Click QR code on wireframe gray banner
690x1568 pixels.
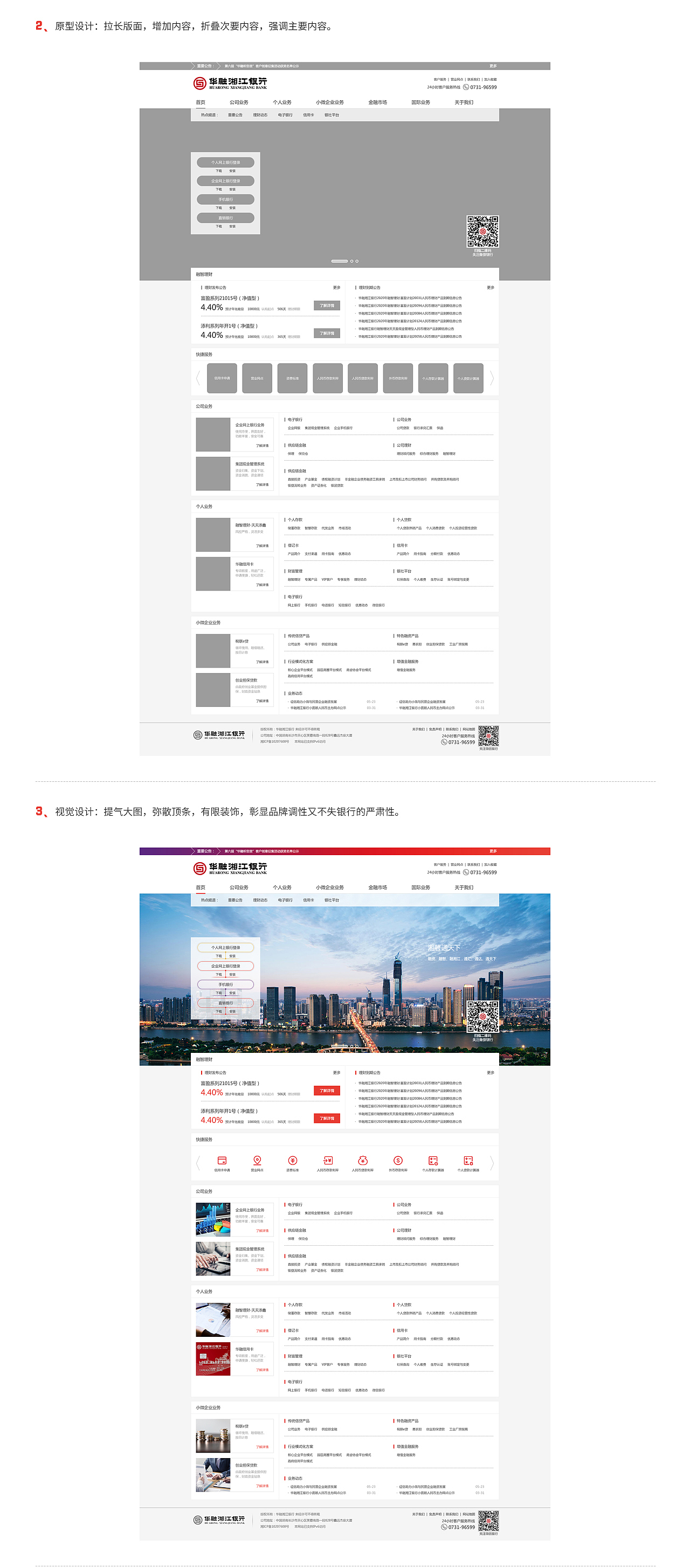point(482,231)
